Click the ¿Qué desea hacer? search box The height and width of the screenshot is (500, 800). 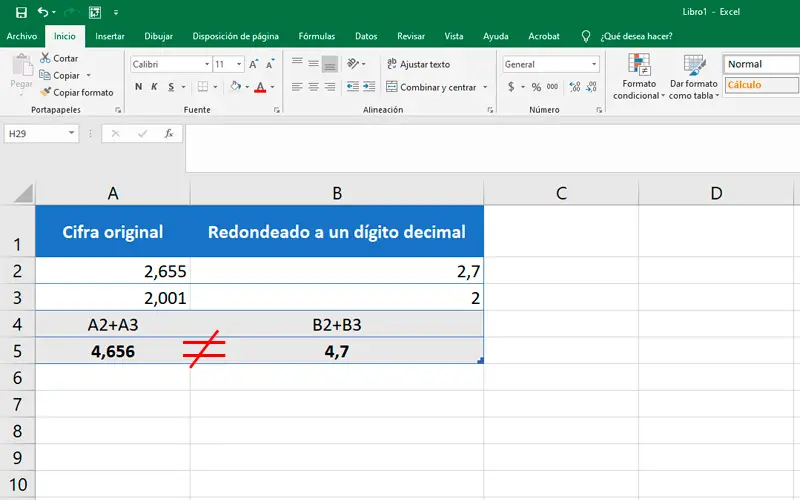(x=636, y=36)
